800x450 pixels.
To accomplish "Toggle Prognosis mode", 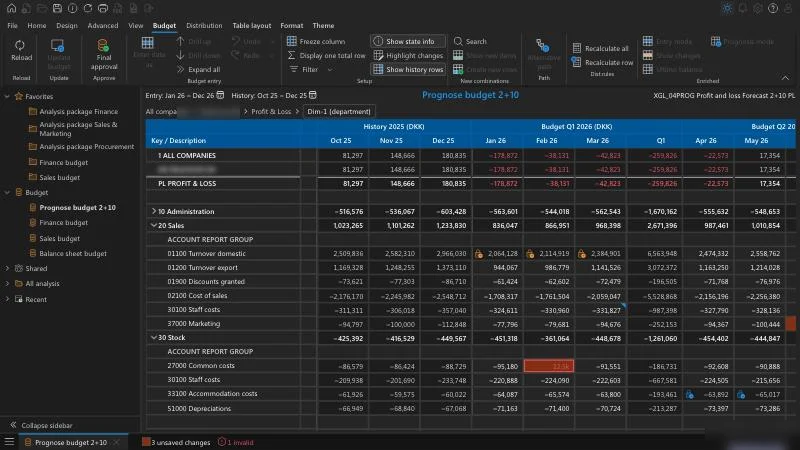I will click(x=742, y=41).
